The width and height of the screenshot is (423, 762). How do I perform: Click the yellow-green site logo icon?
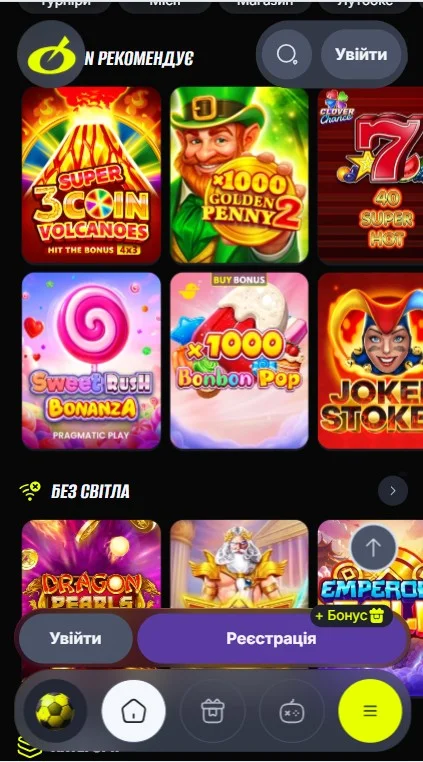point(51,54)
